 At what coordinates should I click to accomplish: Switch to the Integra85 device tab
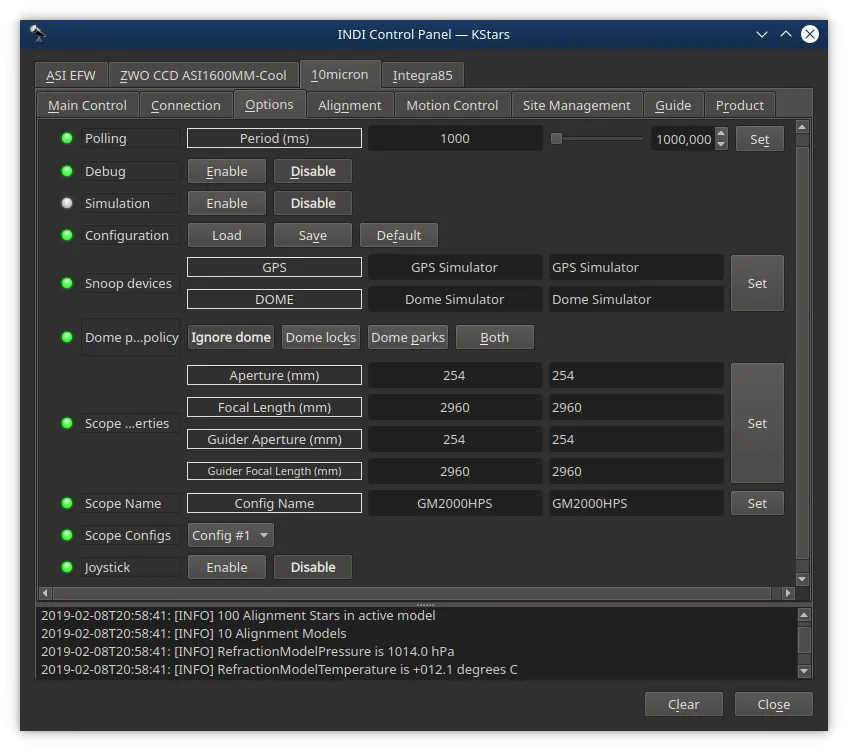[x=422, y=75]
